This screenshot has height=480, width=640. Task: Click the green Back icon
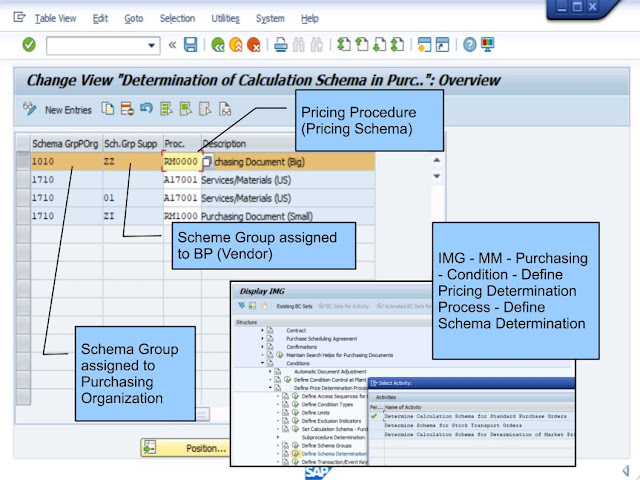coord(218,44)
